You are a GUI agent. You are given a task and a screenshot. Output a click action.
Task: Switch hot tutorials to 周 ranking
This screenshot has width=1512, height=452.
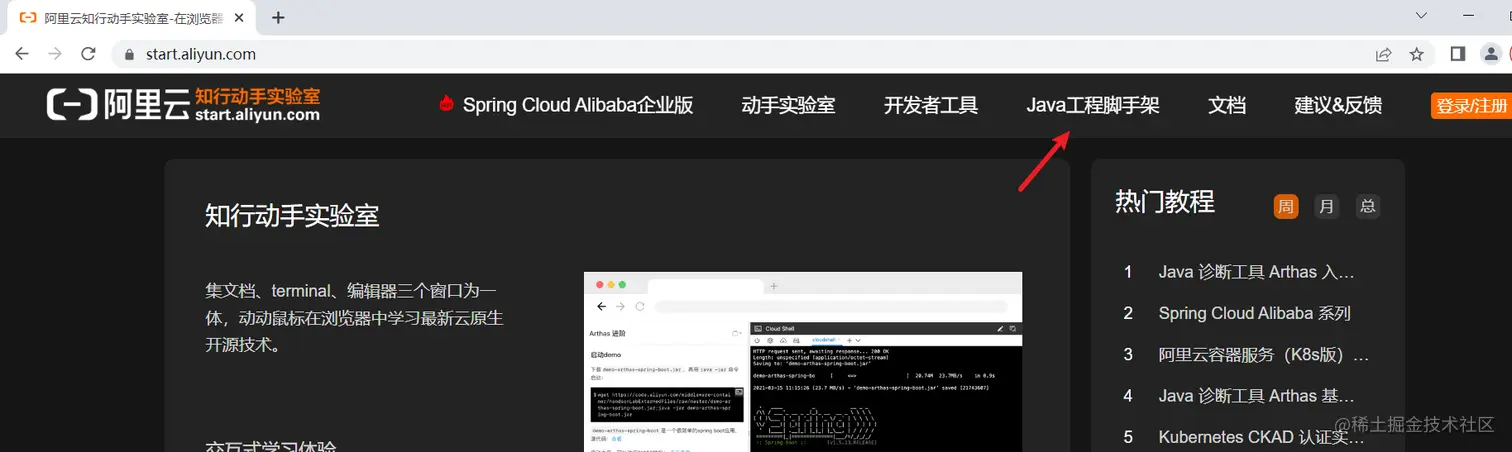coord(1285,207)
